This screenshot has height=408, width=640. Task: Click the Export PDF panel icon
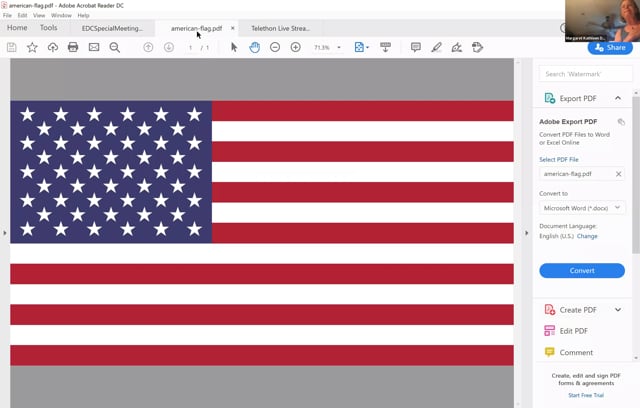[550, 98]
